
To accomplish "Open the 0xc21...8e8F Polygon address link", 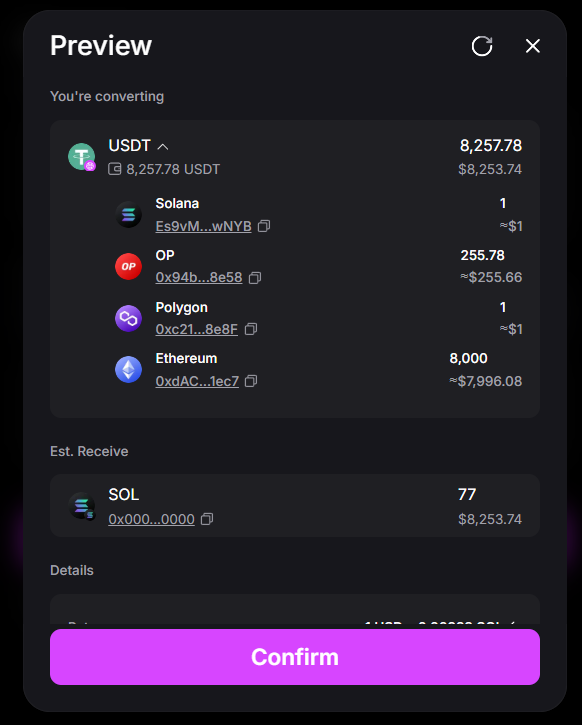I will click(196, 329).
